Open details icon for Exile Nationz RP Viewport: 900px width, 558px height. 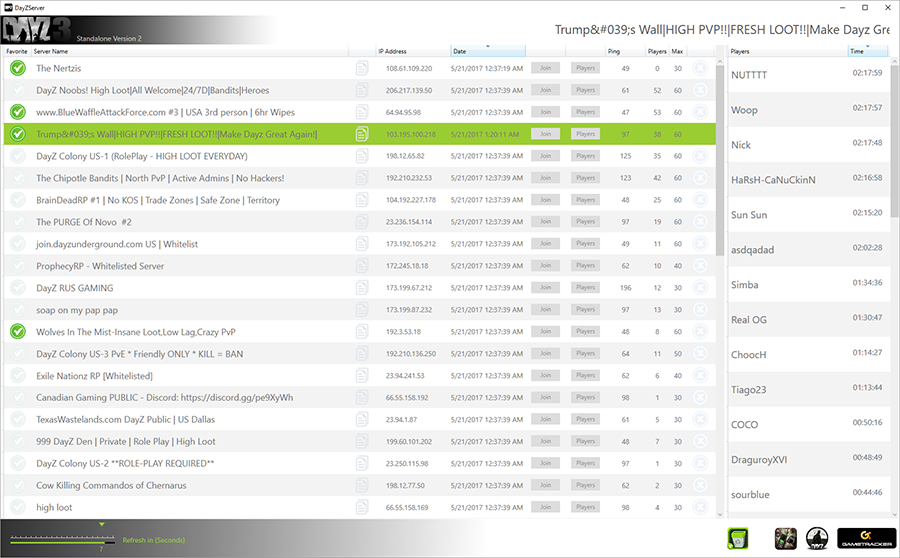(x=362, y=376)
